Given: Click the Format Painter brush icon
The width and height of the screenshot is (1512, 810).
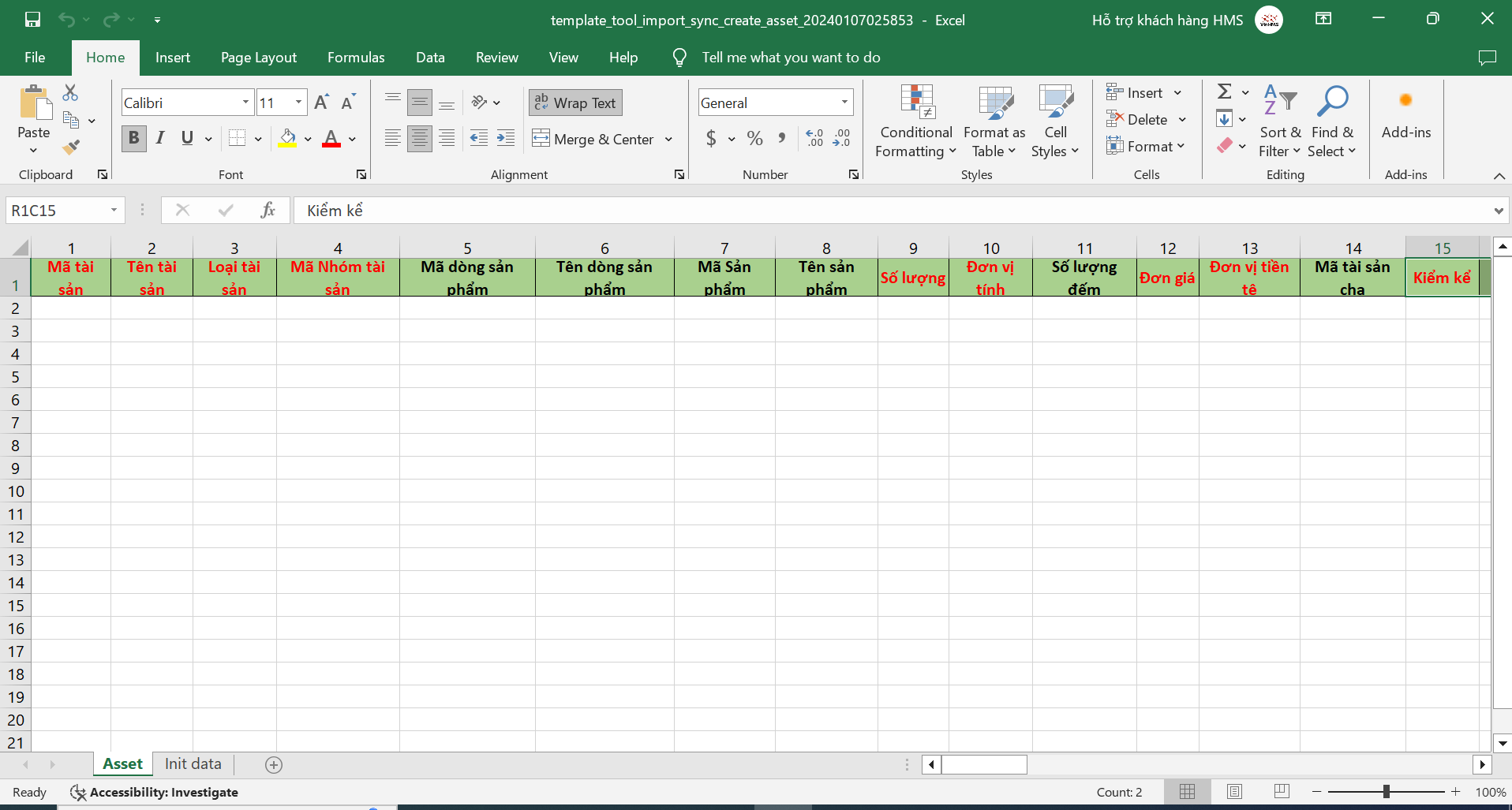Looking at the screenshot, I should click(71, 147).
